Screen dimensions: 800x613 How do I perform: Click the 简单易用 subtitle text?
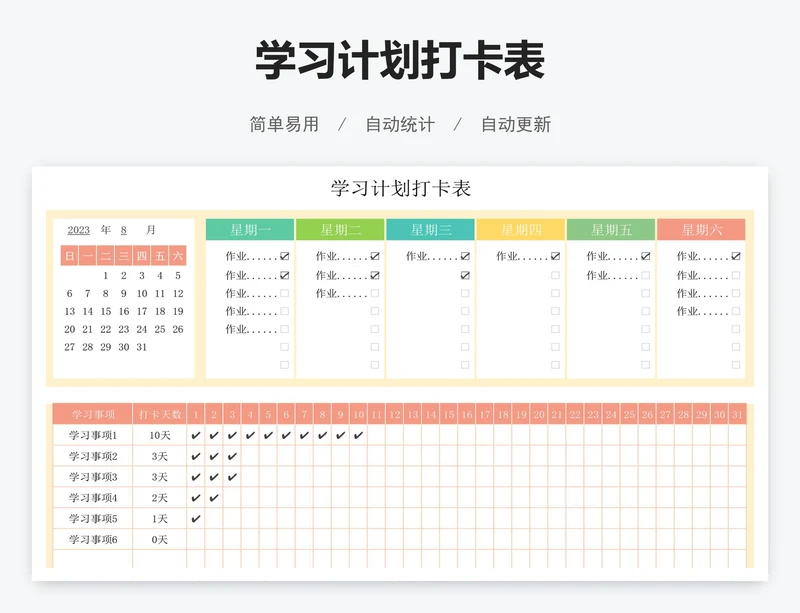click(x=284, y=125)
